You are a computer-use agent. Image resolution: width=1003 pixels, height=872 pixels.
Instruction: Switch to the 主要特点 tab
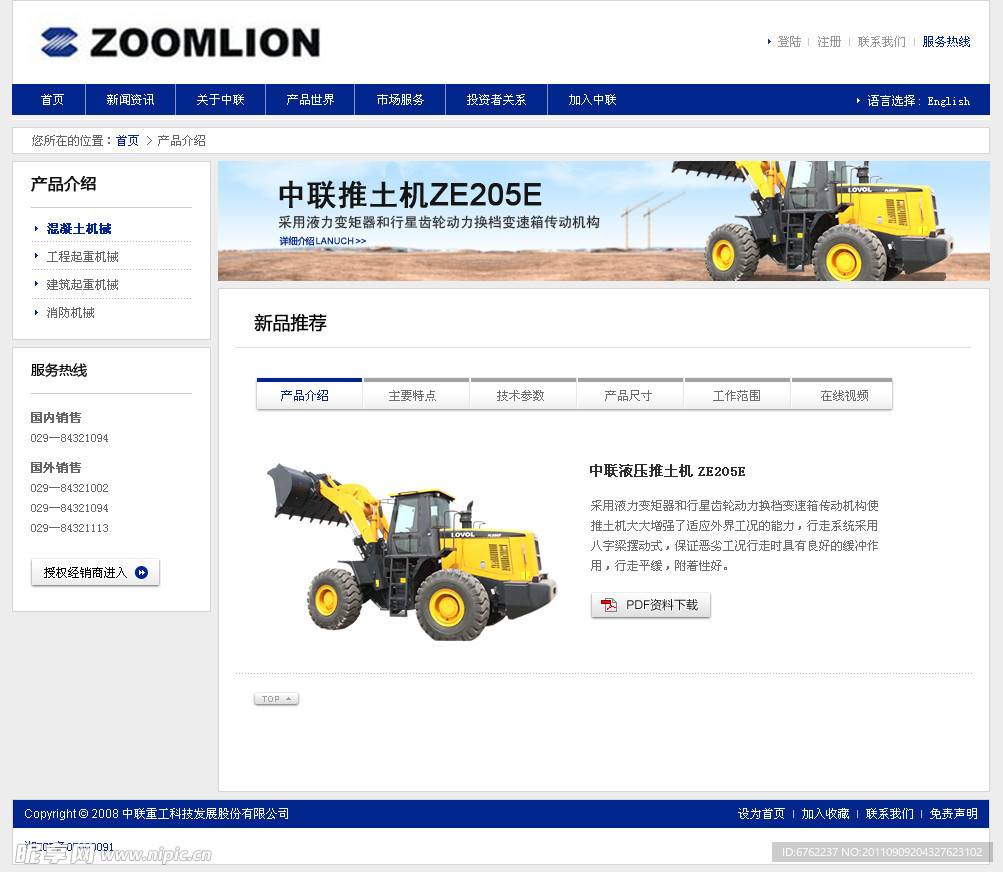[416, 395]
